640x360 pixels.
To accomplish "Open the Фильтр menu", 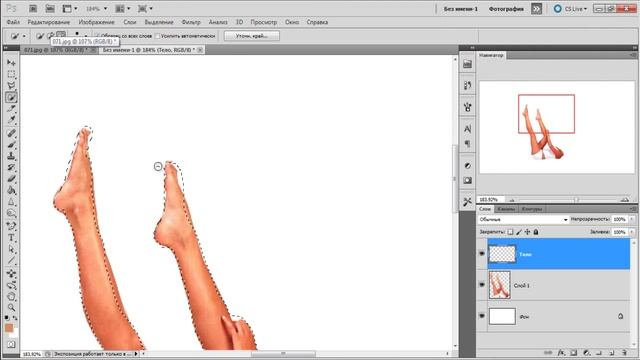I will click(191, 22).
